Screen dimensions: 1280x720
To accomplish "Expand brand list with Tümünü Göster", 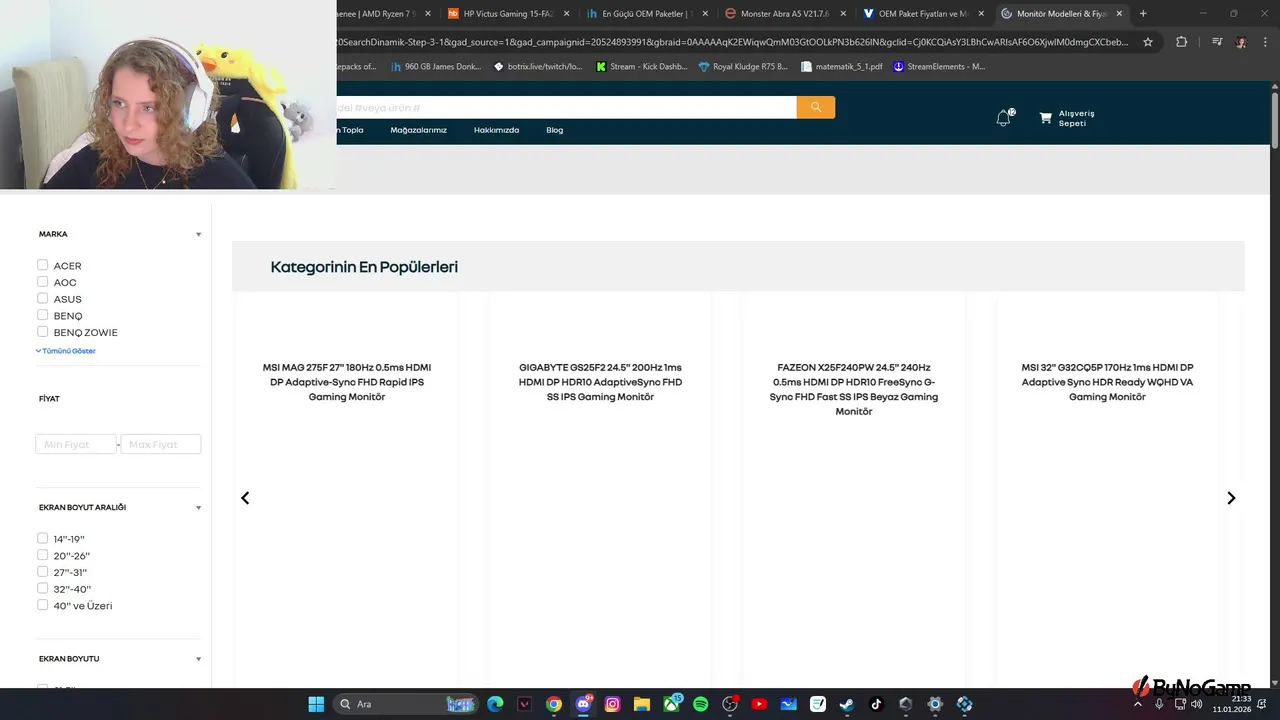I will pos(66,351).
